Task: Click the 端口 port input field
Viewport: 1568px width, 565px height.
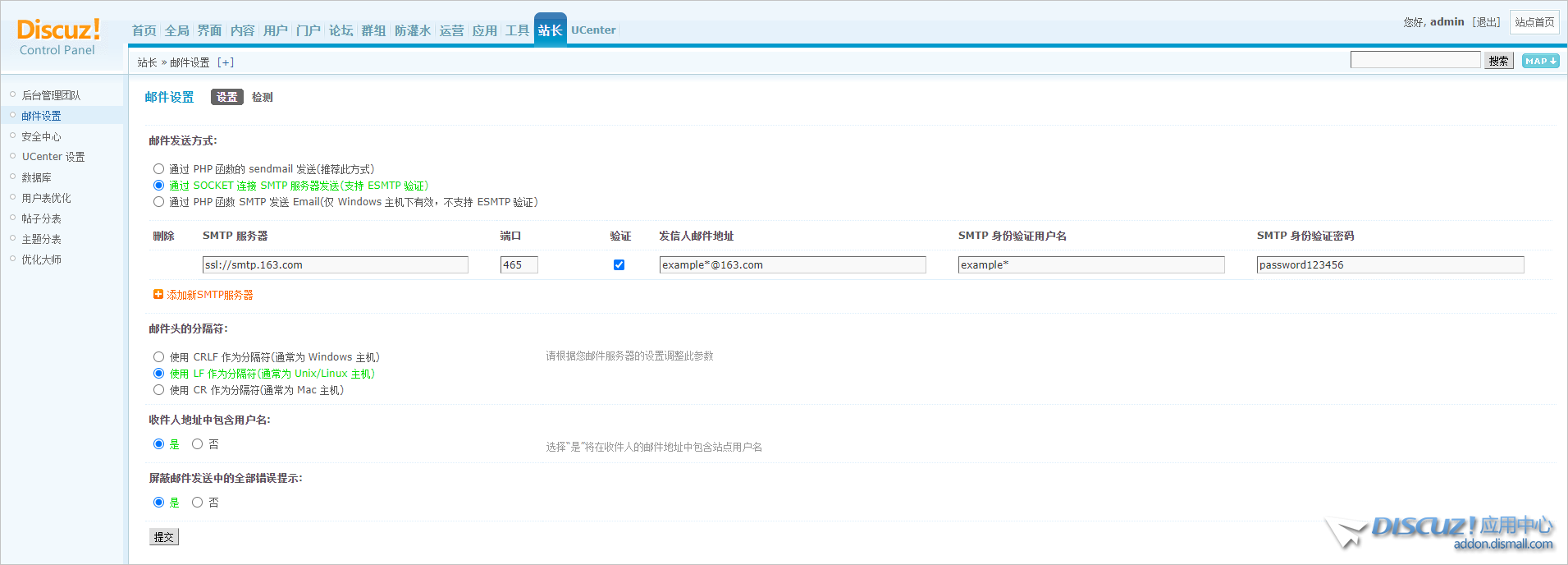Action: (x=519, y=264)
